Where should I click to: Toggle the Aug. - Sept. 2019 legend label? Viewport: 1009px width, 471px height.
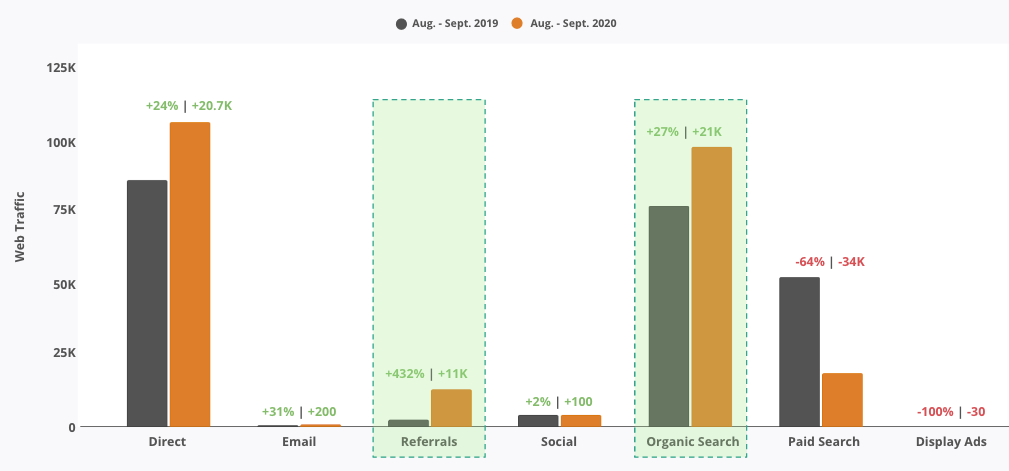point(455,23)
